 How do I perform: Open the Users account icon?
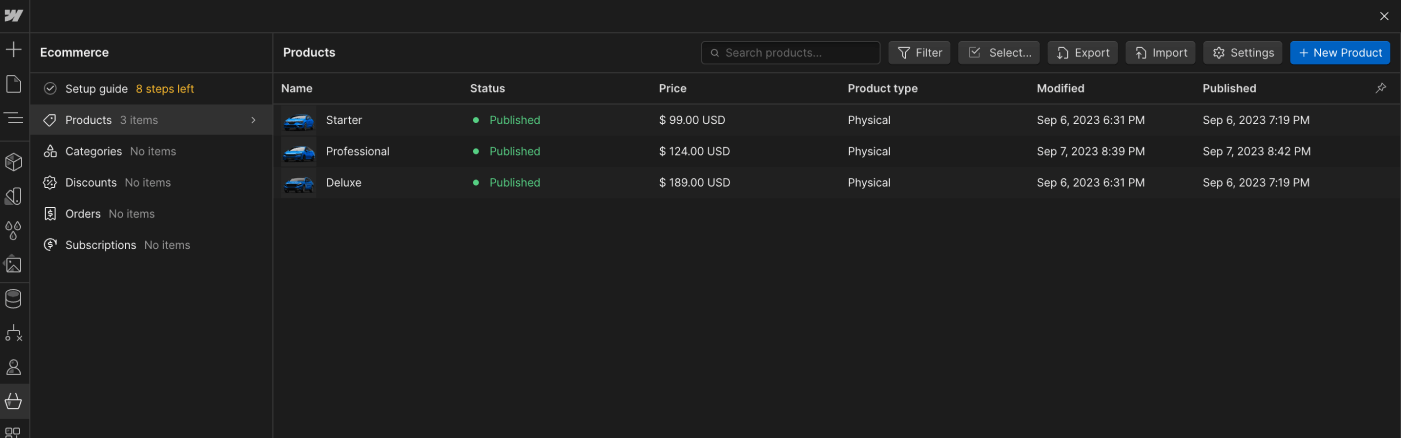[14, 367]
